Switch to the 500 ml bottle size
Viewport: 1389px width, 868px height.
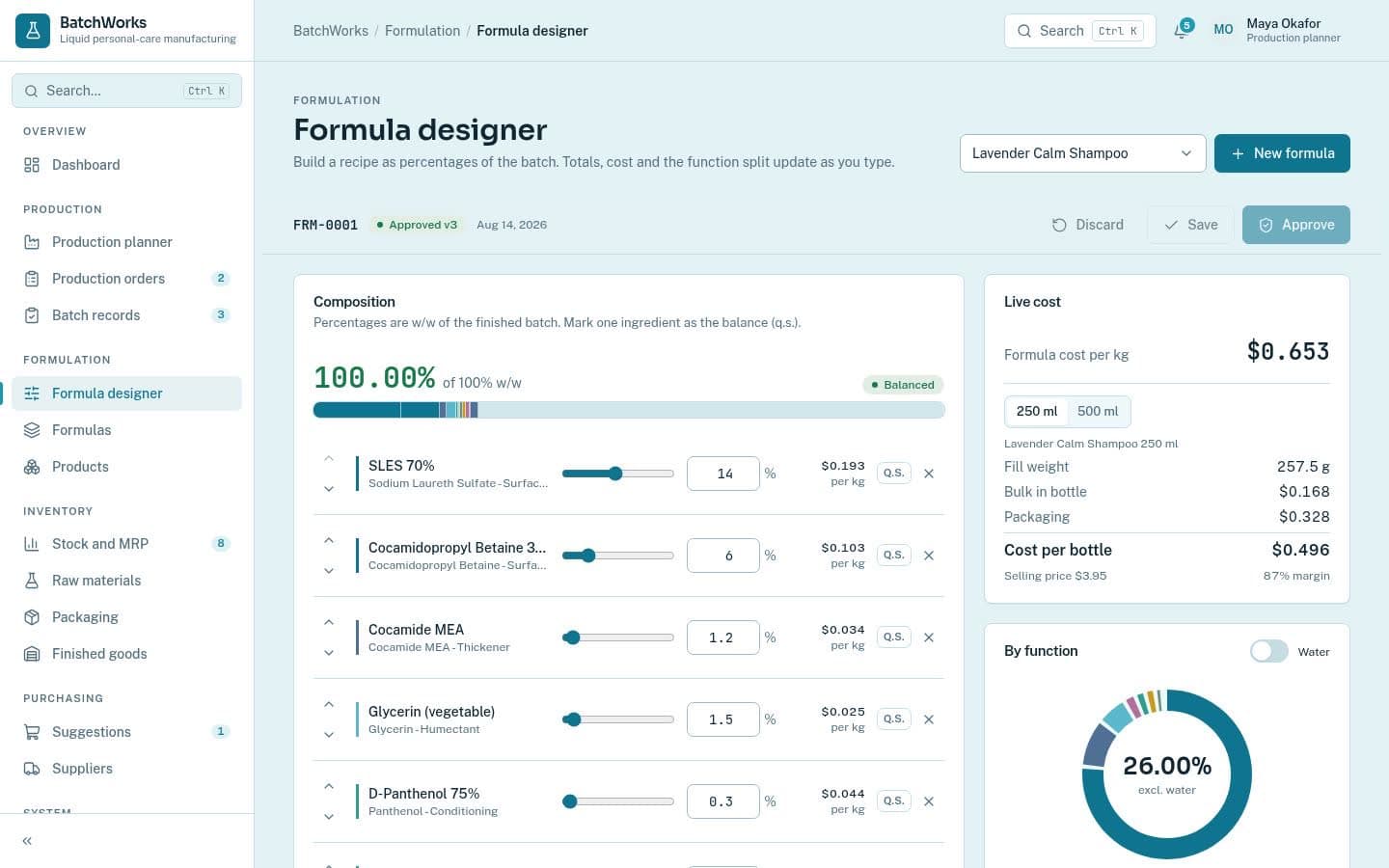[x=1098, y=412]
